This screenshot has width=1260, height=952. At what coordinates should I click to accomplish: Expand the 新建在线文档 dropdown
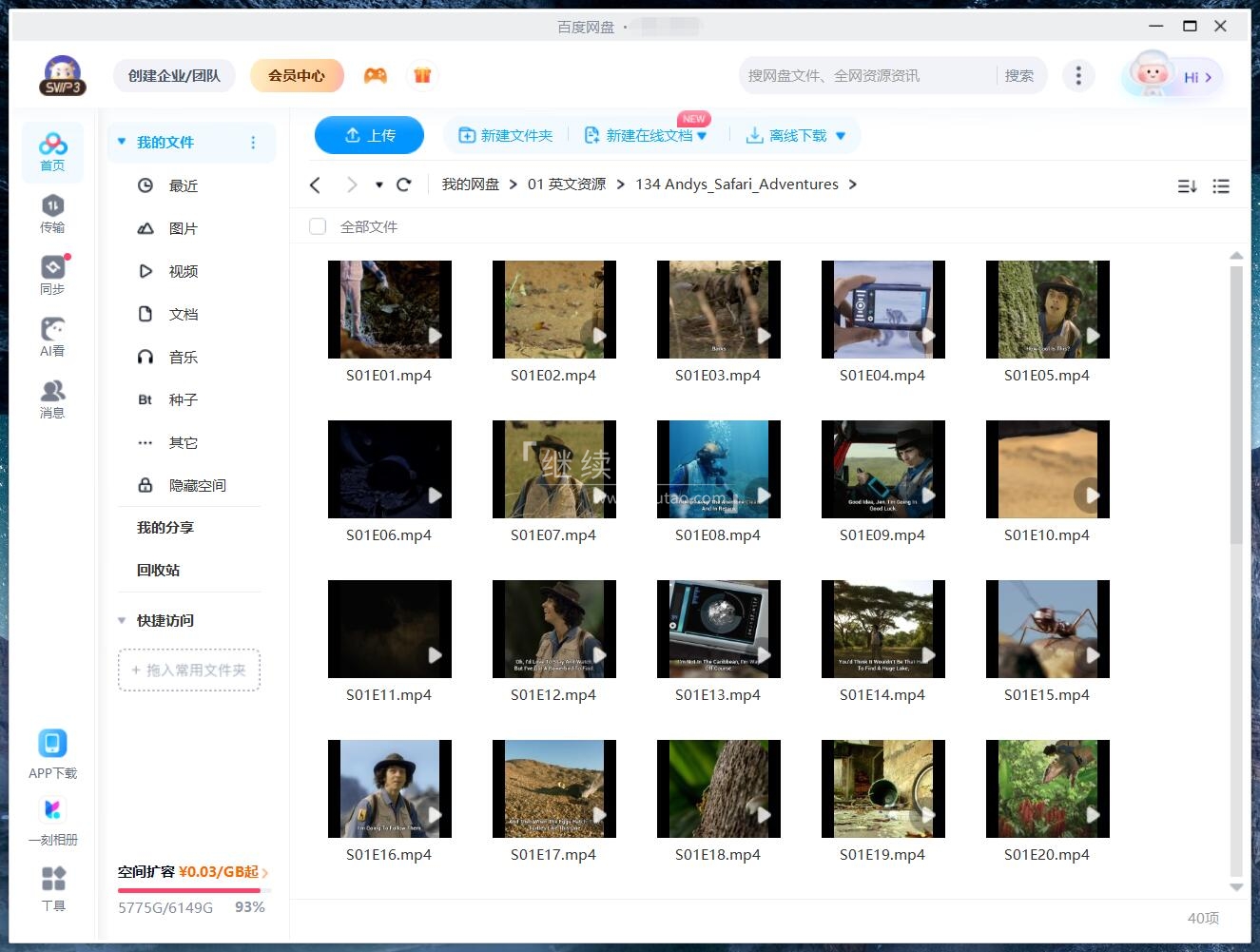click(x=701, y=135)
